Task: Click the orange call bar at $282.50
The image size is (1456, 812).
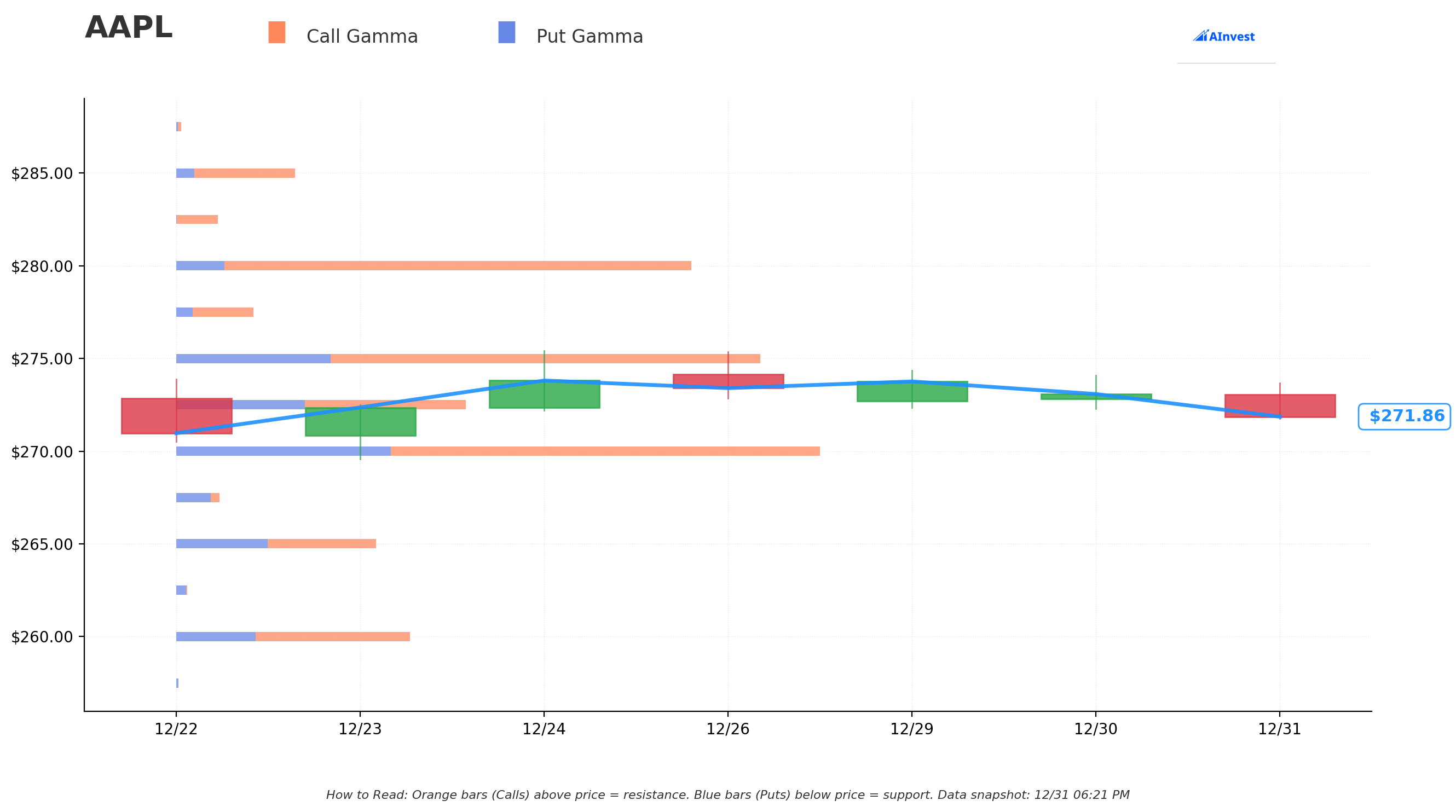Action: click(197, 219)
